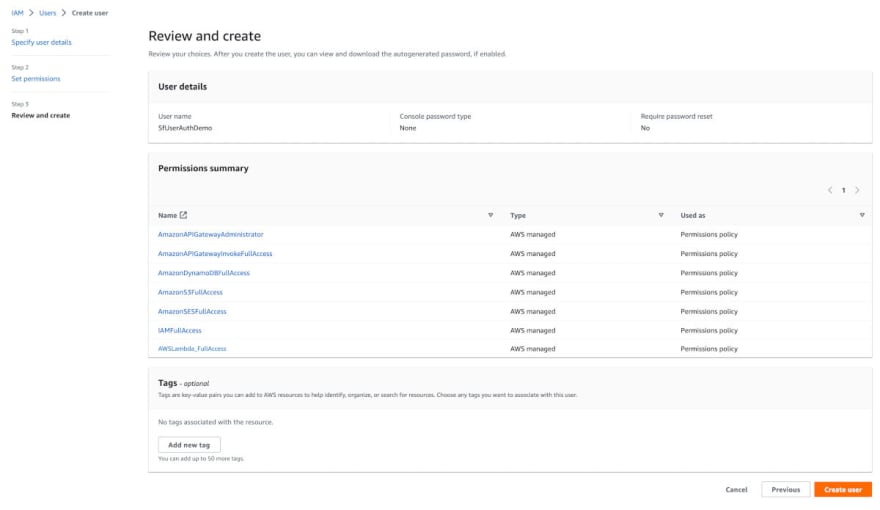880x510 pixels.
Task: Select page 1 of permissions summary
Action: click(x=844, y=190)
